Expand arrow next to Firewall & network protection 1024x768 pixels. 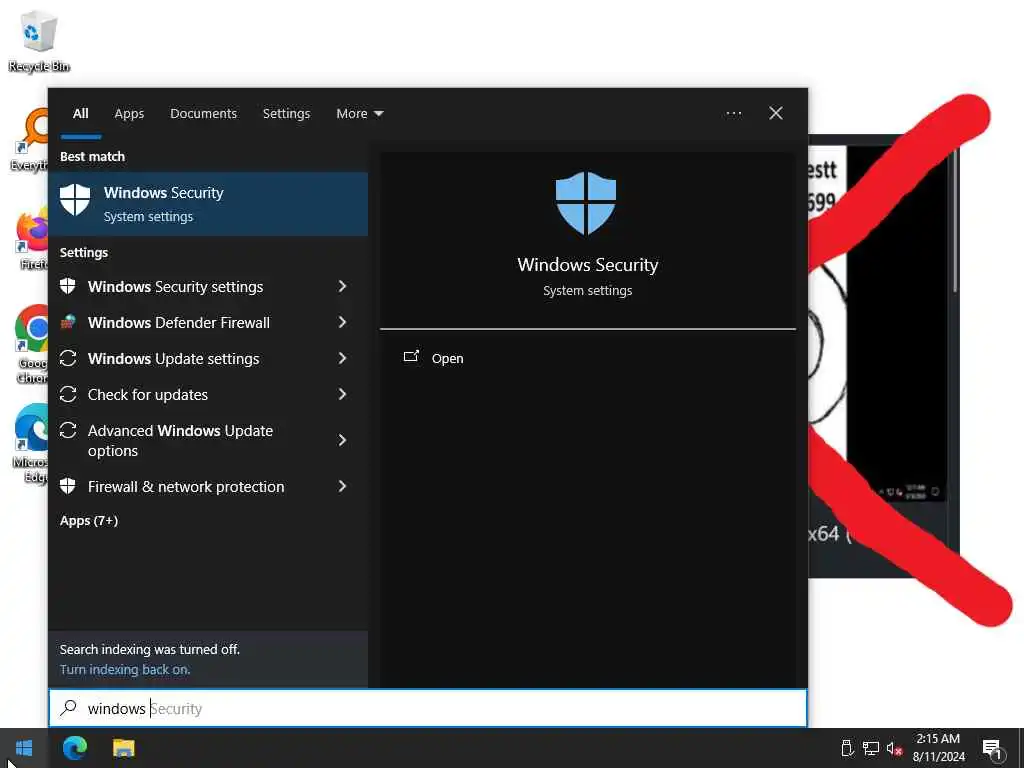(x=342, y=486)
